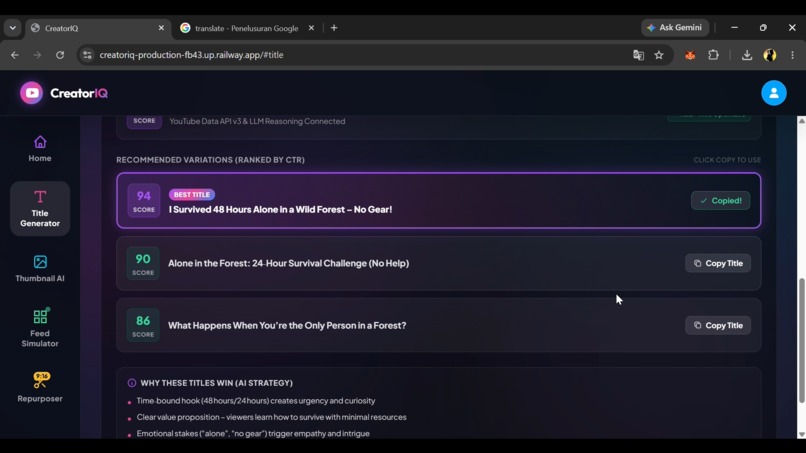Open the Chrome three-dot menu

tap(792, 55)
